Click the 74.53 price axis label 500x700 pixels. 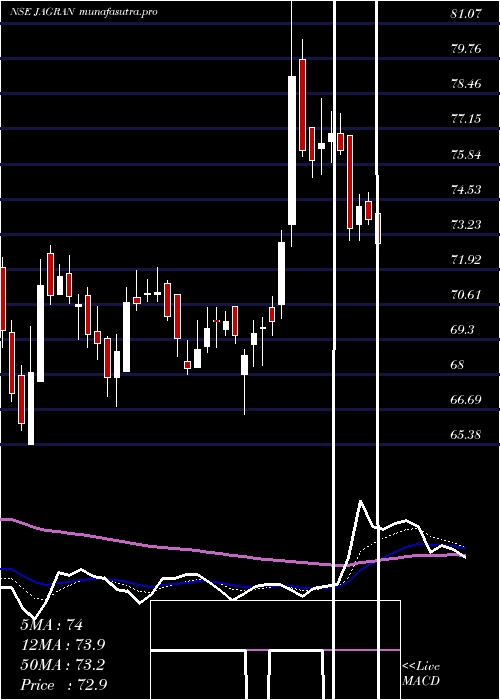pos(466,189)
